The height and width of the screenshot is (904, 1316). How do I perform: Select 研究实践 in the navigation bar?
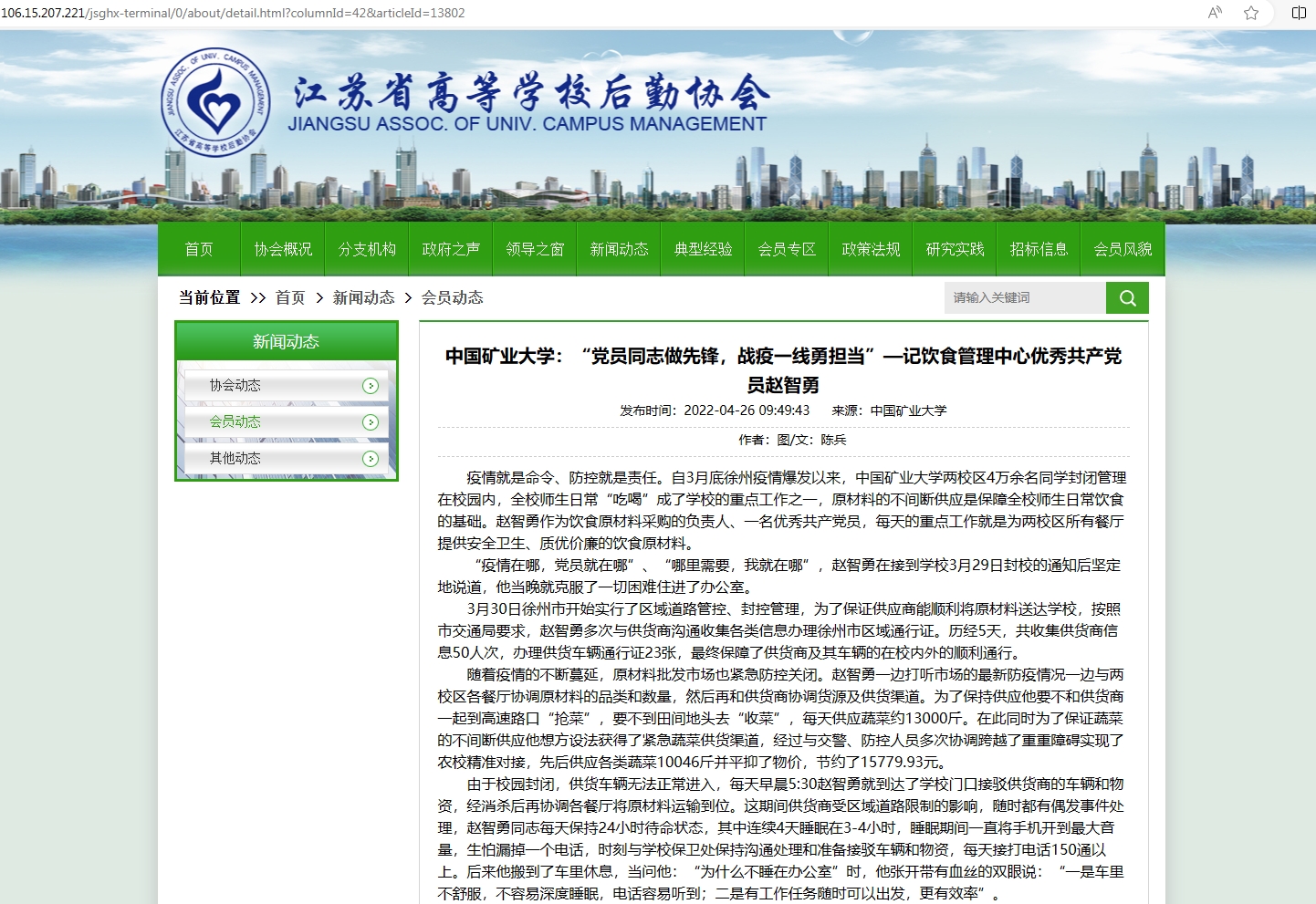point(955,249)
